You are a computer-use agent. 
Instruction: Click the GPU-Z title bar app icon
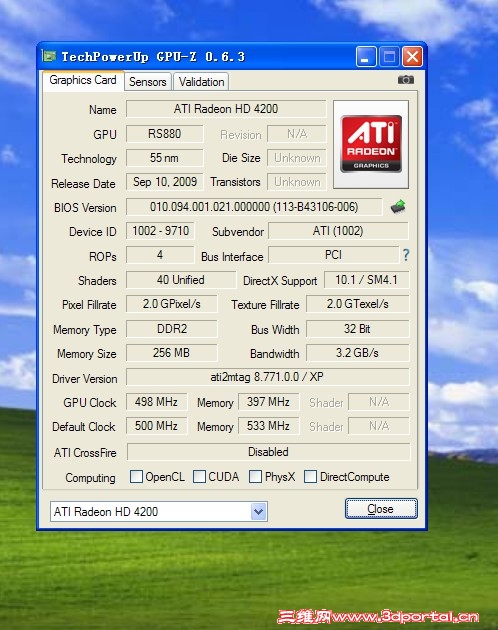pyautogui.click(x=49, y=56)
